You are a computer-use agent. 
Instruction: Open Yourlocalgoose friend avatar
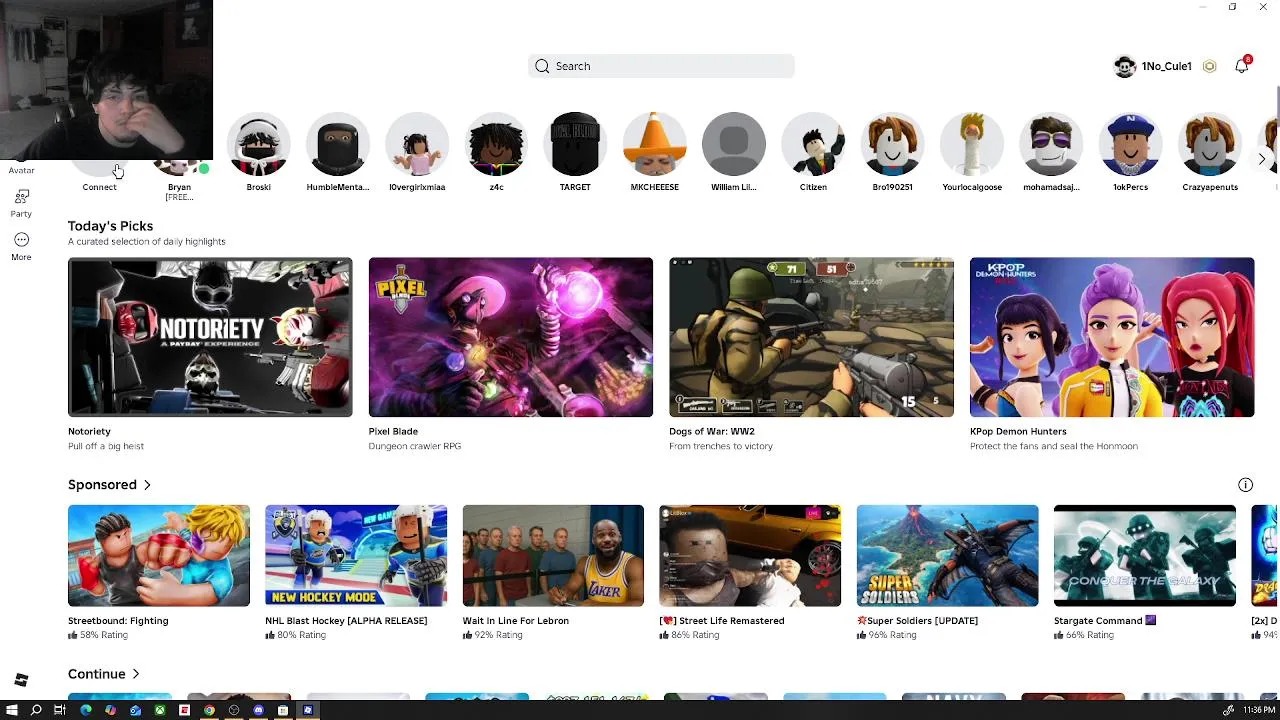[972, 144]
